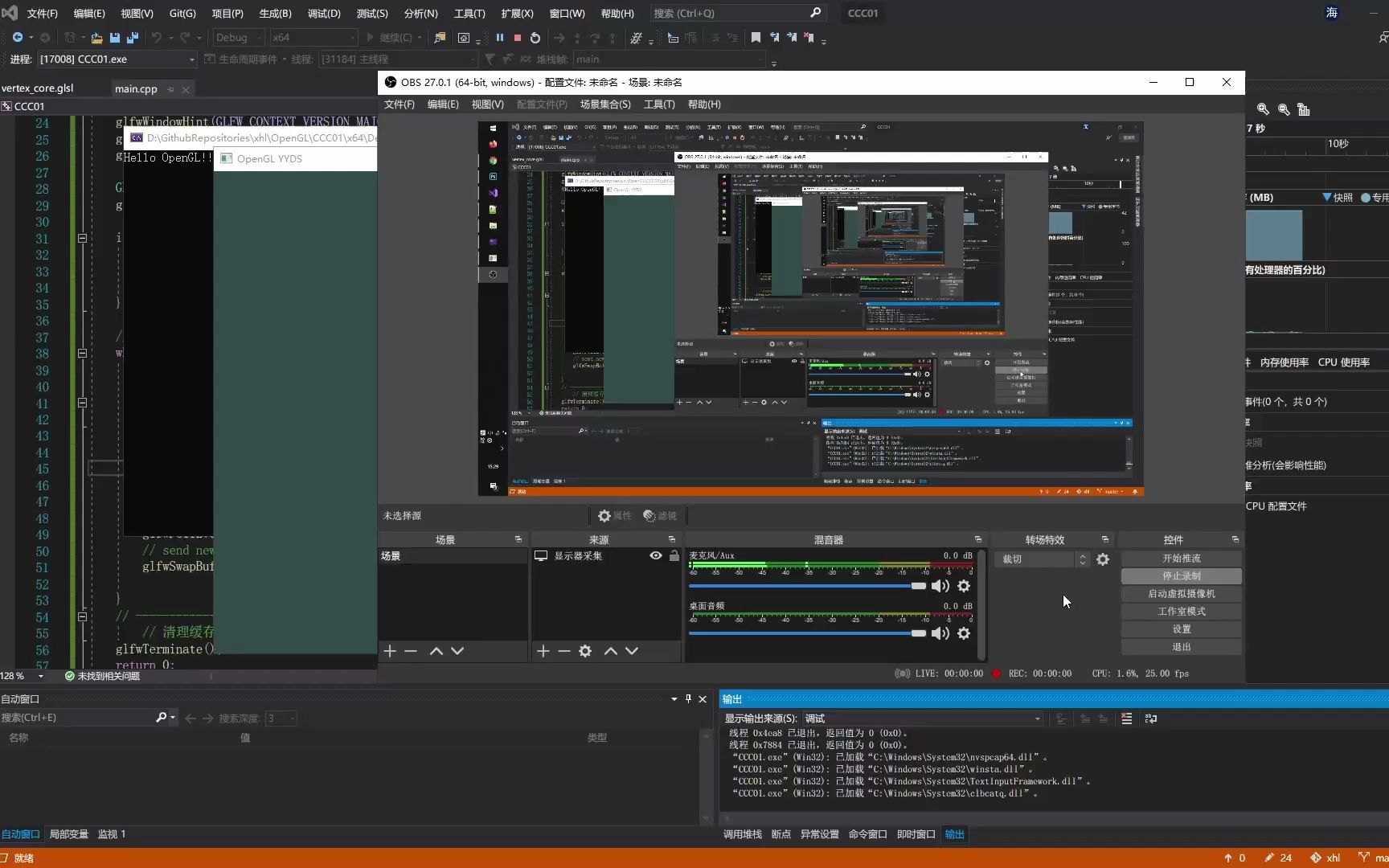Step the 裁切 transition selector

1083,559
